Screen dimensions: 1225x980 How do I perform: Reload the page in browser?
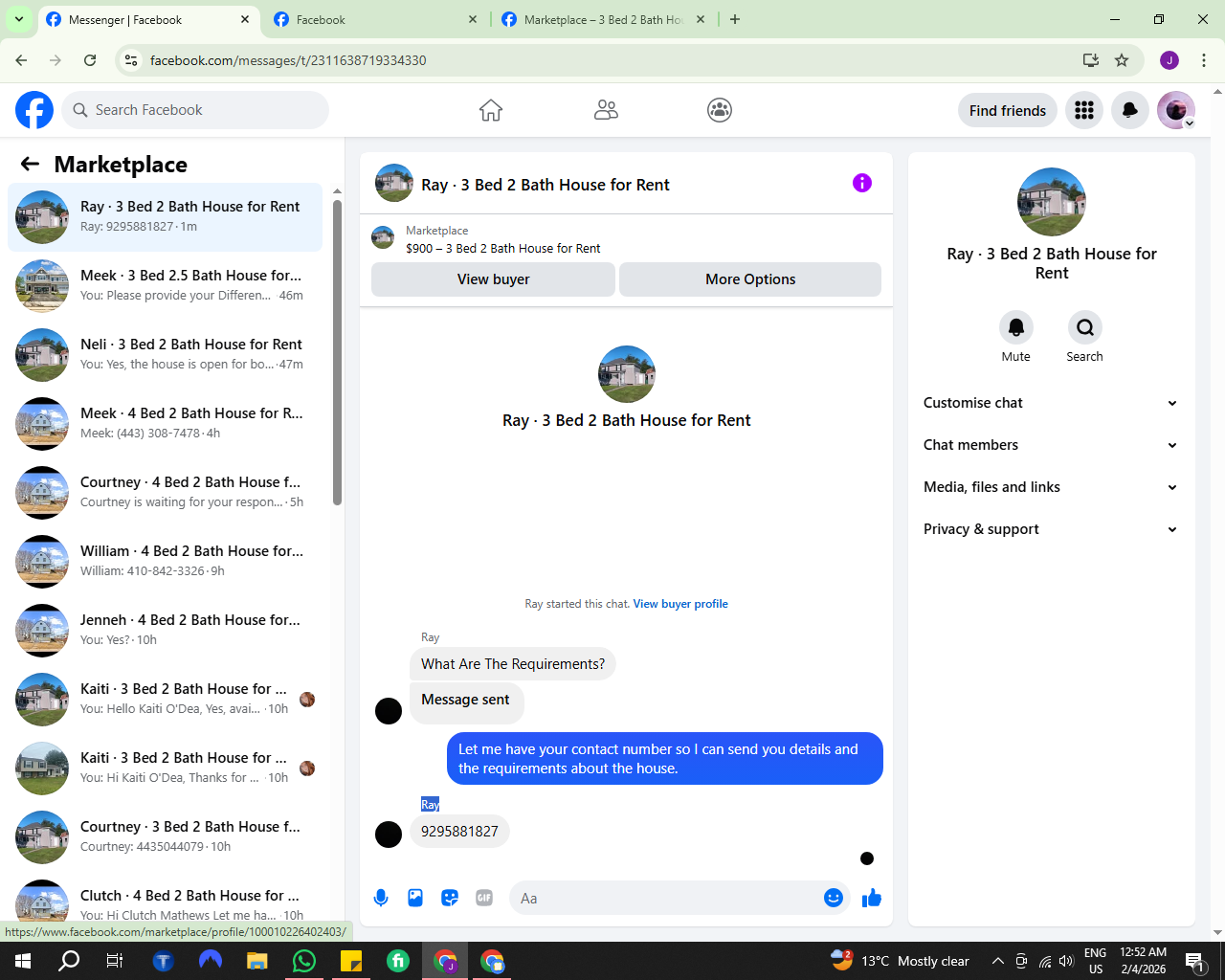[90, 60]
